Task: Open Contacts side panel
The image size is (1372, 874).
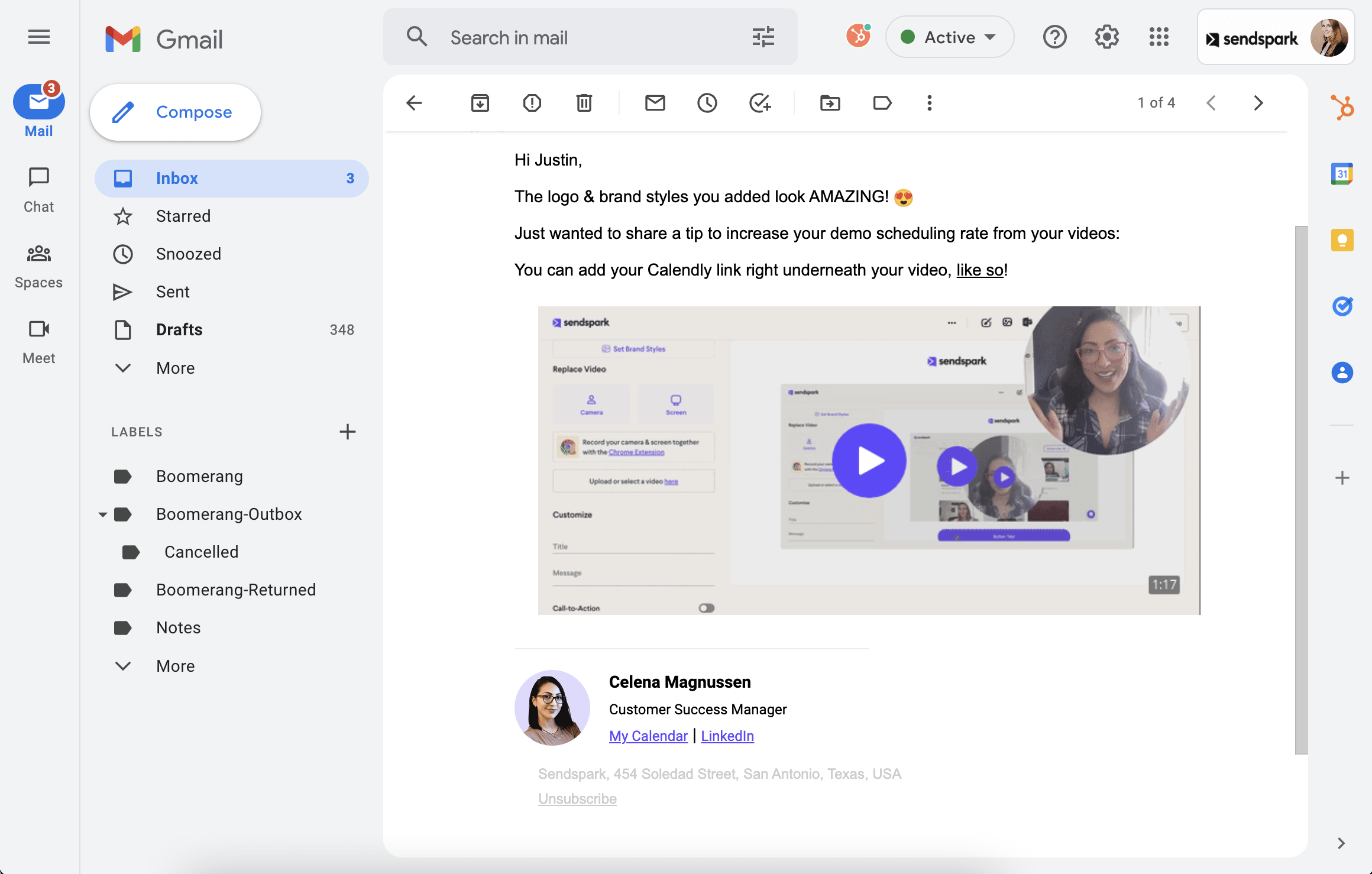Action: tap(1342, 373)
